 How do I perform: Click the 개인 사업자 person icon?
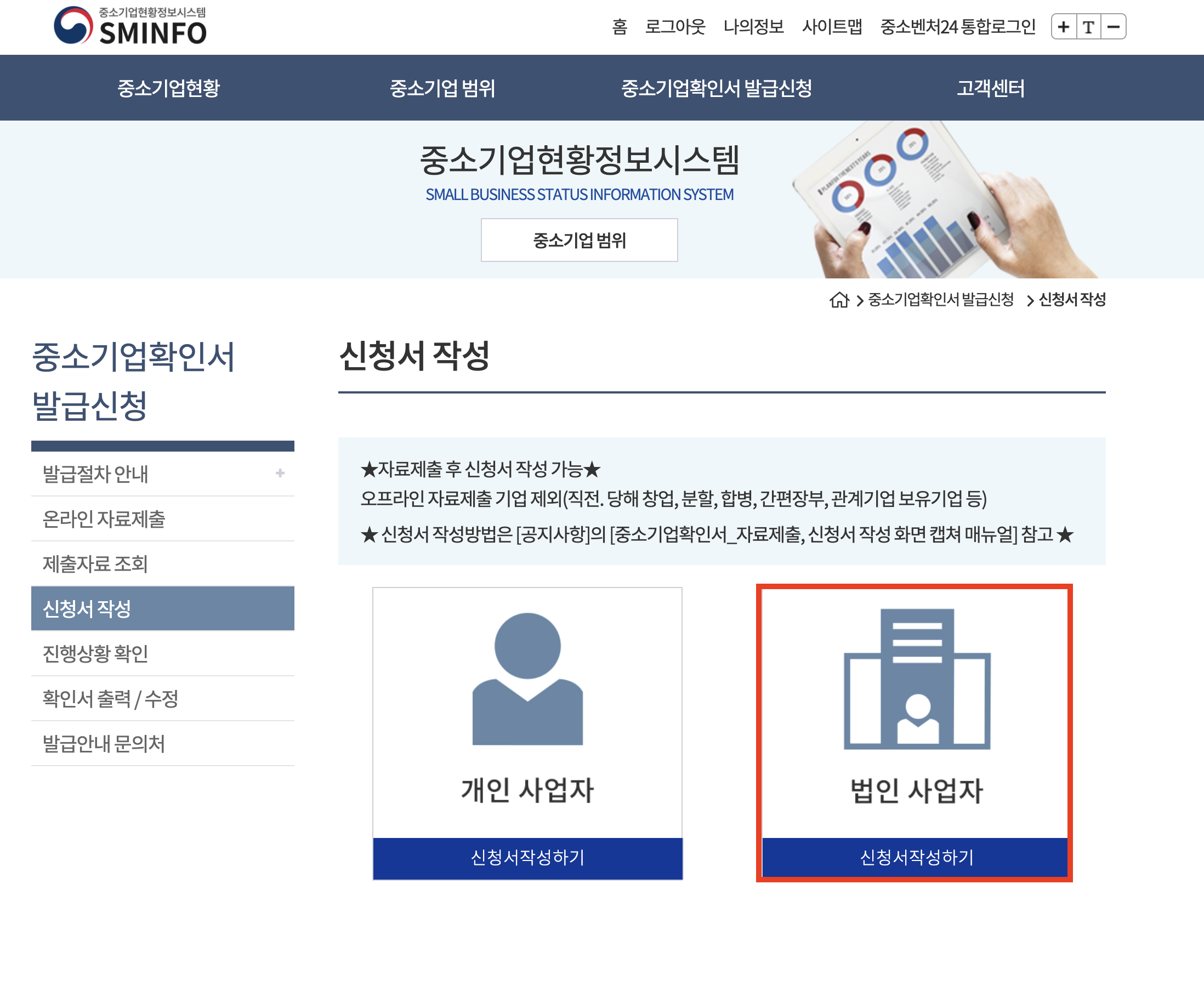tap(527, 678)
